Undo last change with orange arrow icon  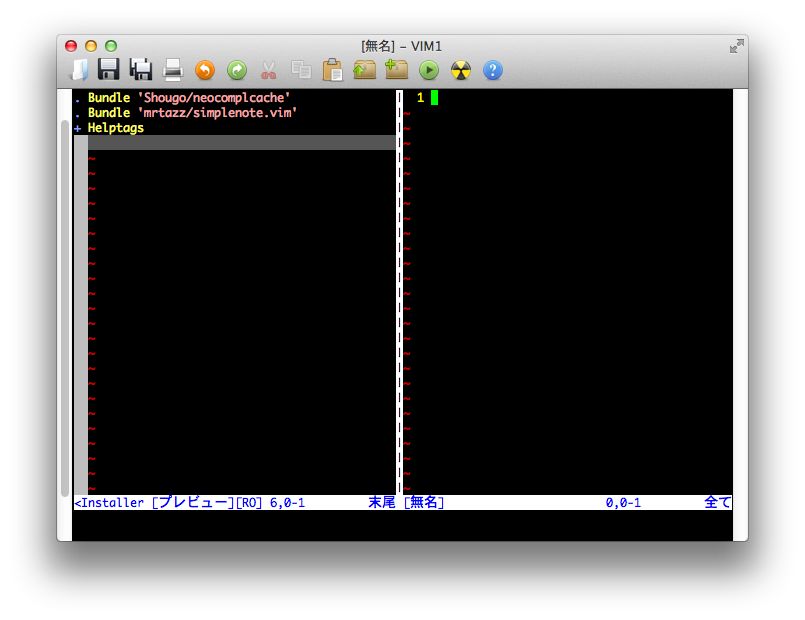(x=205, y=70)
